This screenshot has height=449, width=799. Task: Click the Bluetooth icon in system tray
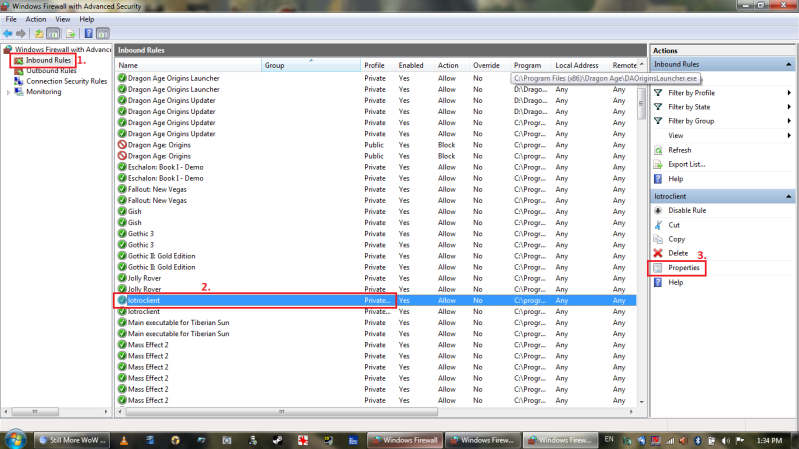(698, 441)
